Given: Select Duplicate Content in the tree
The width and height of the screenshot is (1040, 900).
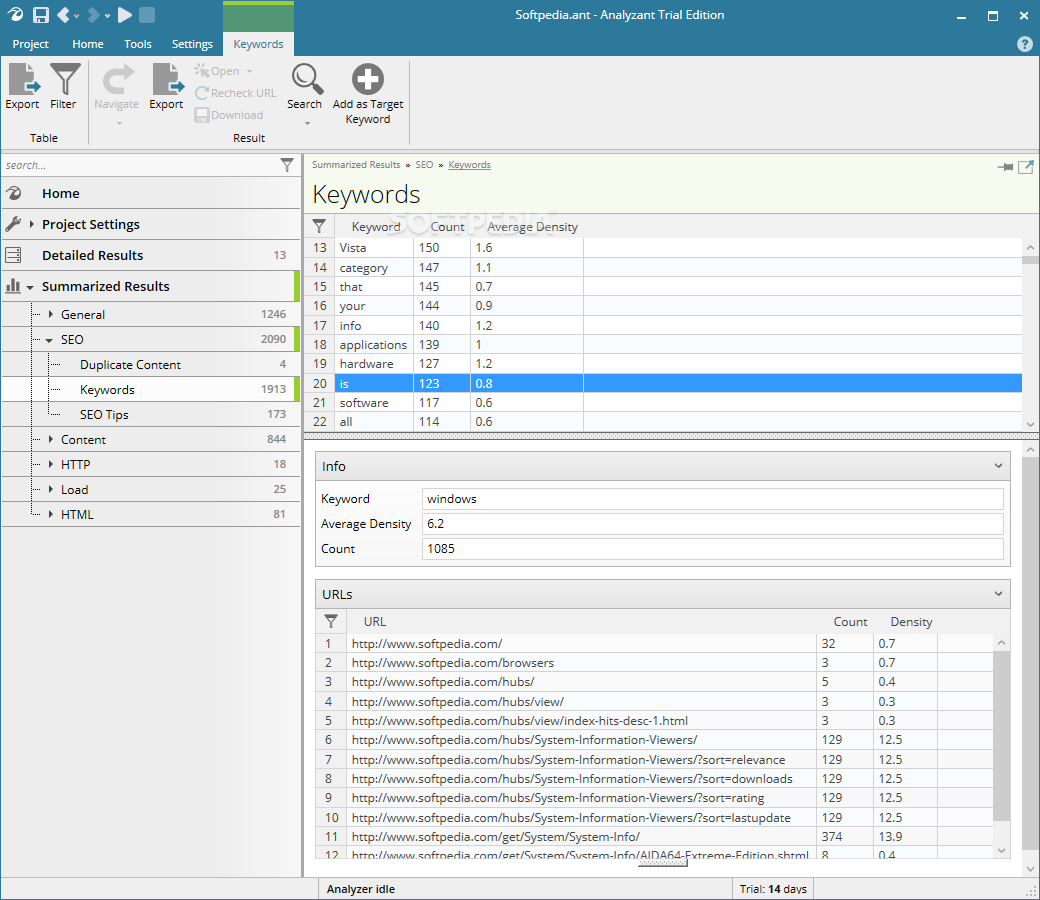Looking at the screenshot, I should tap(130, 365).
